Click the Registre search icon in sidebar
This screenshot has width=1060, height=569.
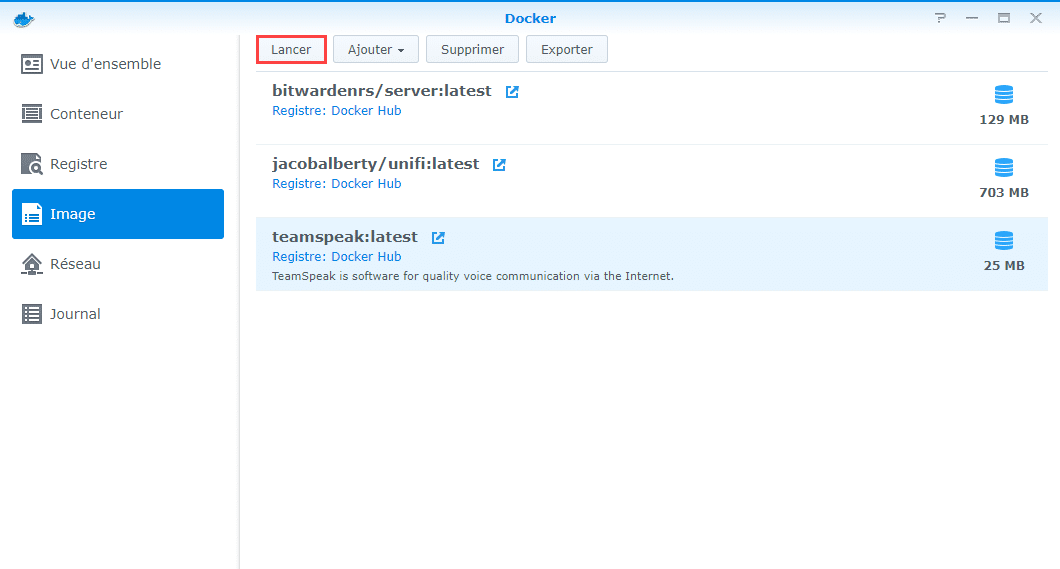click(32, 164)
